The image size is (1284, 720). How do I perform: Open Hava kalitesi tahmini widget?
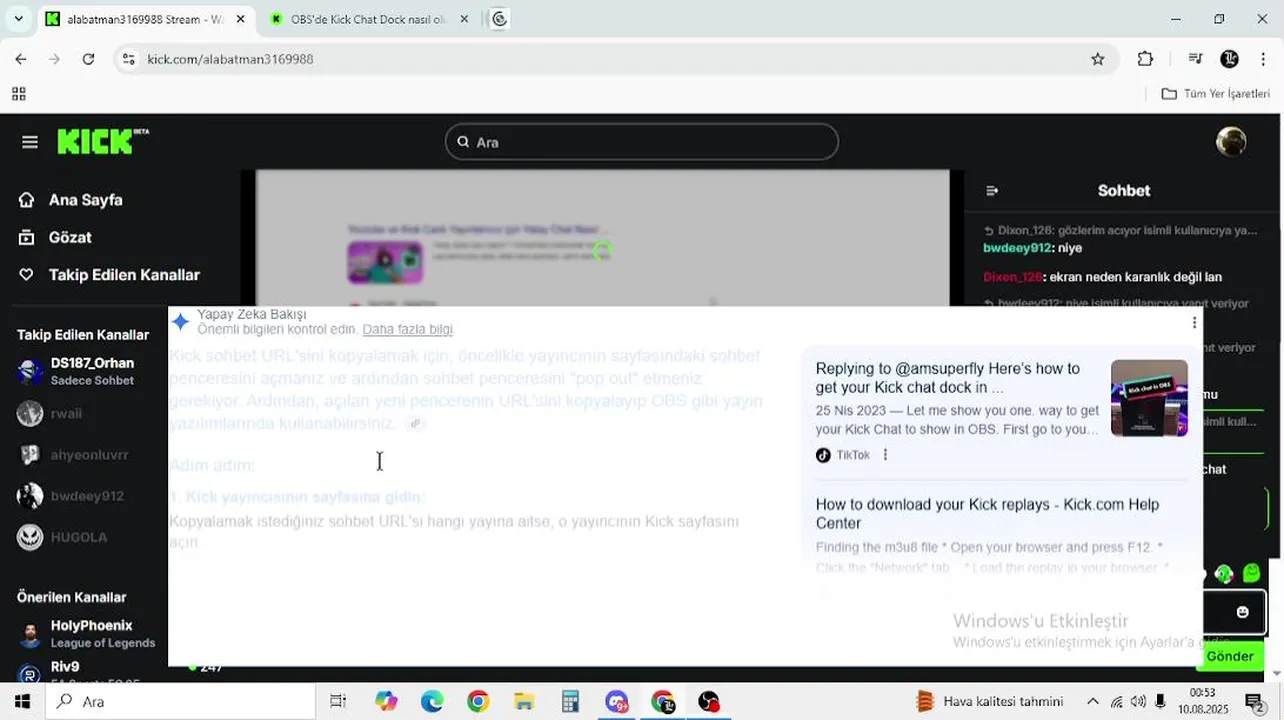[x=990, y=701]
